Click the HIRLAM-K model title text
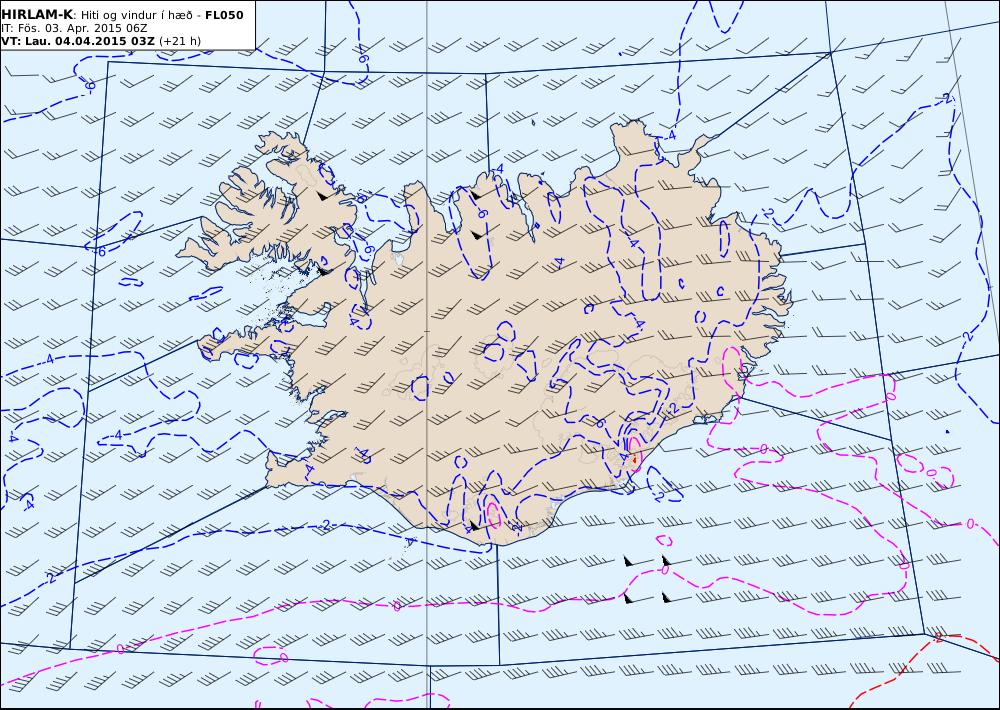This screenshot has width=1000, height=710. [x=37, y=15]
